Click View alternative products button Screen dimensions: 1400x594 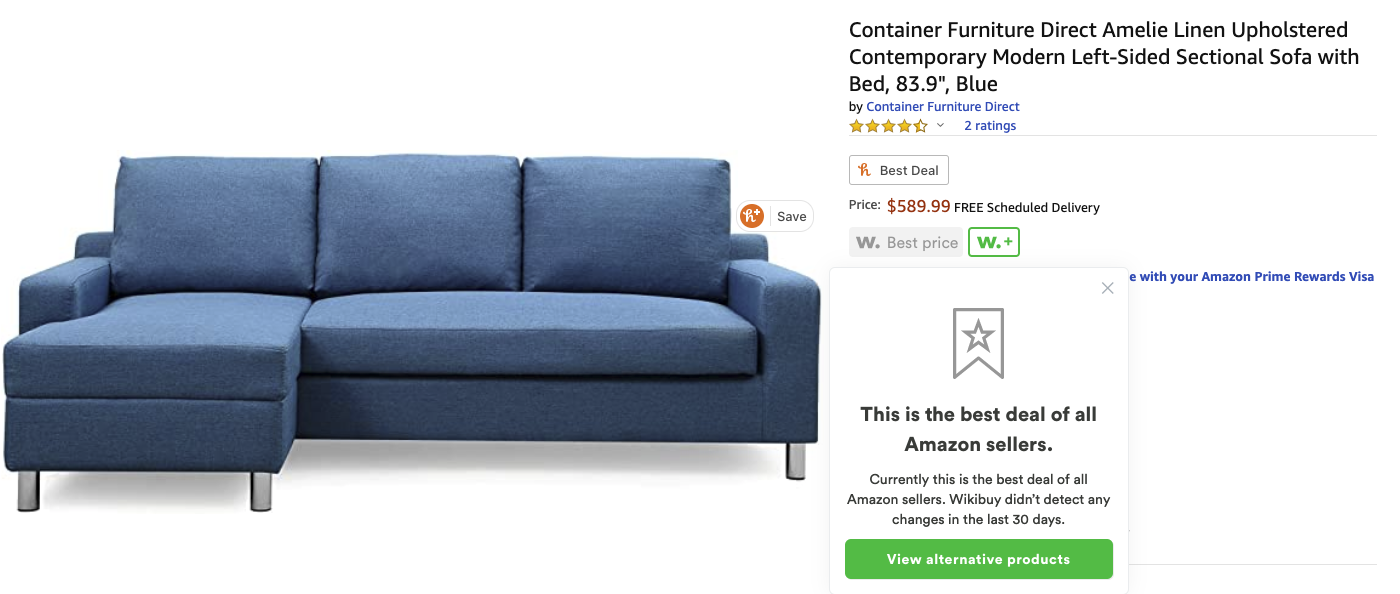click(x=978, y=559)
